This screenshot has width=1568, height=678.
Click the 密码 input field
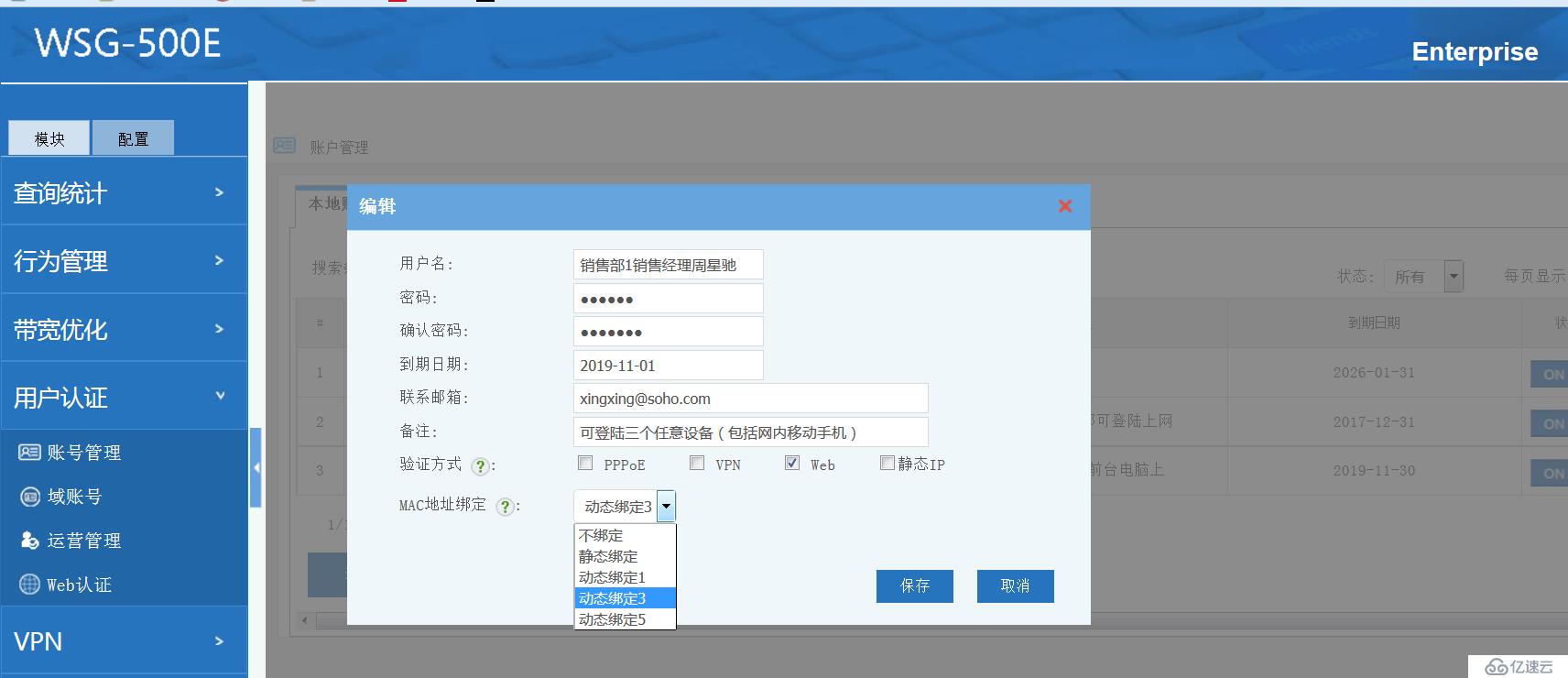(668, 298)
